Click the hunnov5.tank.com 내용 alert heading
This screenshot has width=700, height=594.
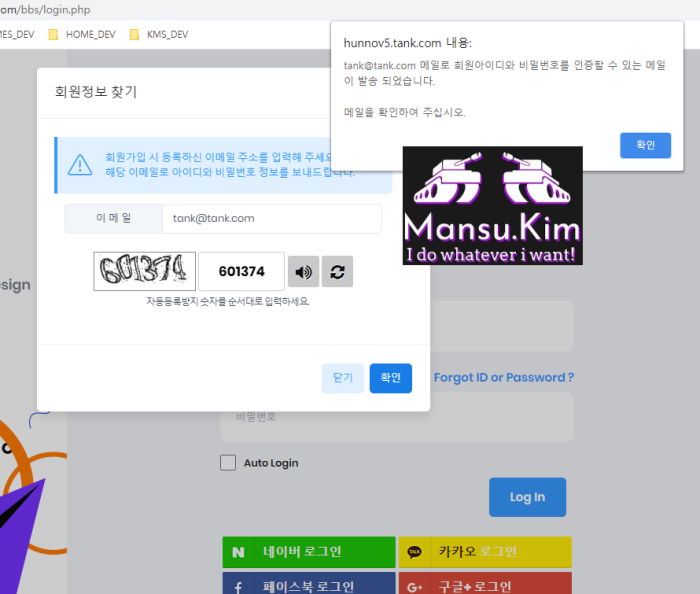pos(408,43)
